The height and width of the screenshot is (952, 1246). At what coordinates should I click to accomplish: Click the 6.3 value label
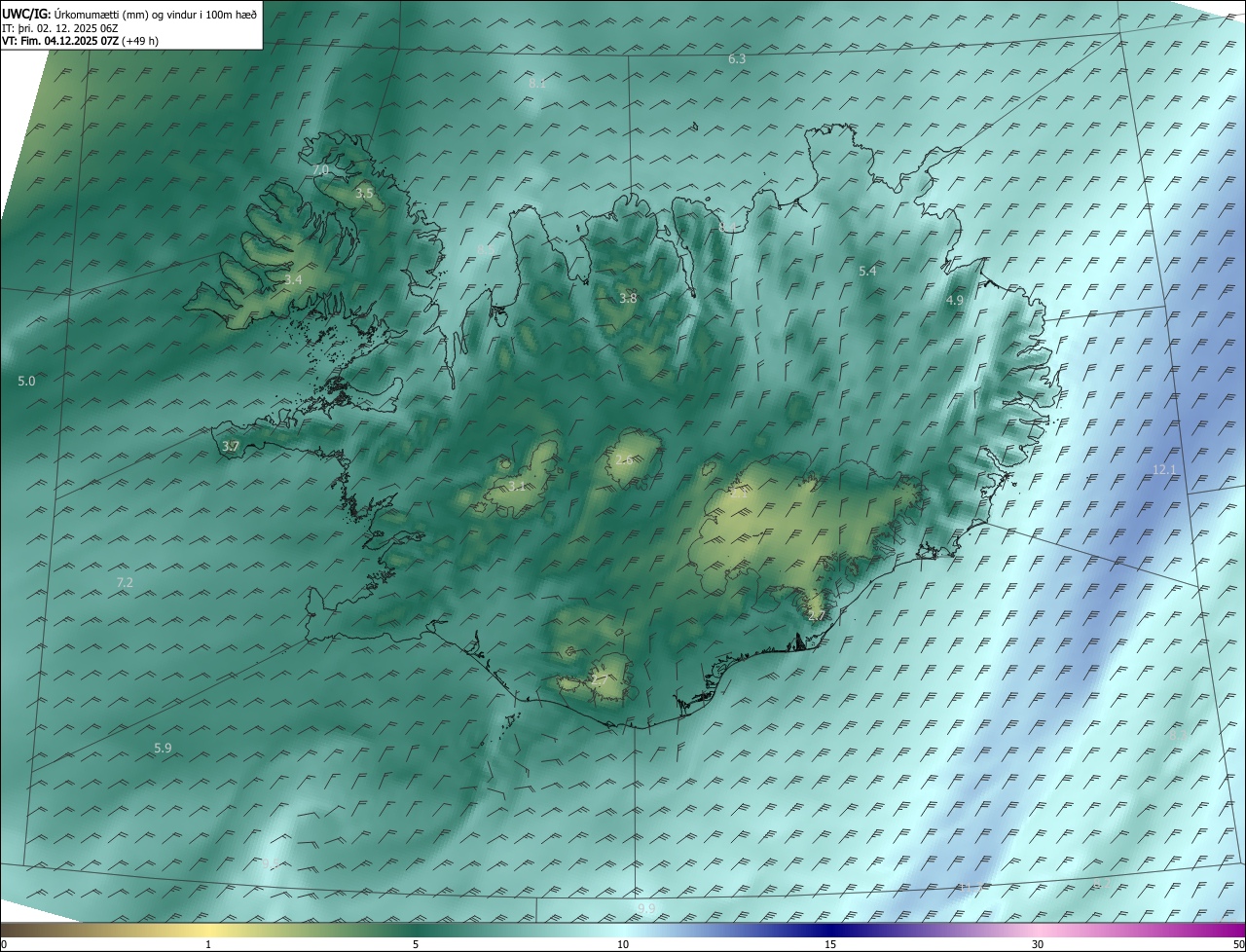[x=737, y=59]
